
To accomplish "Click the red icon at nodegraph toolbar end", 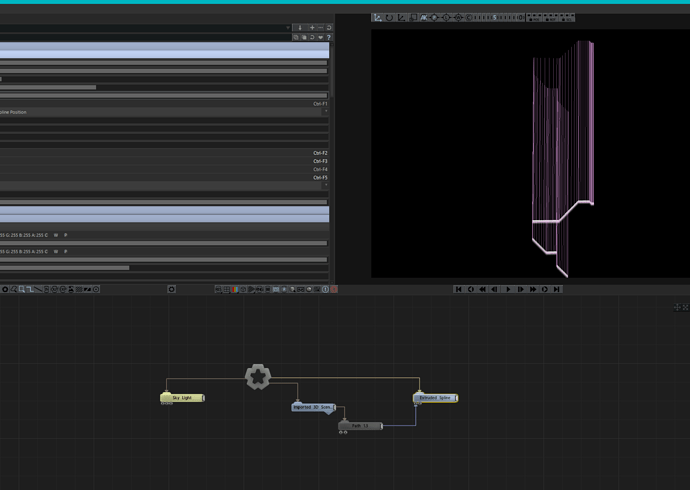I will tap(334, 289).
